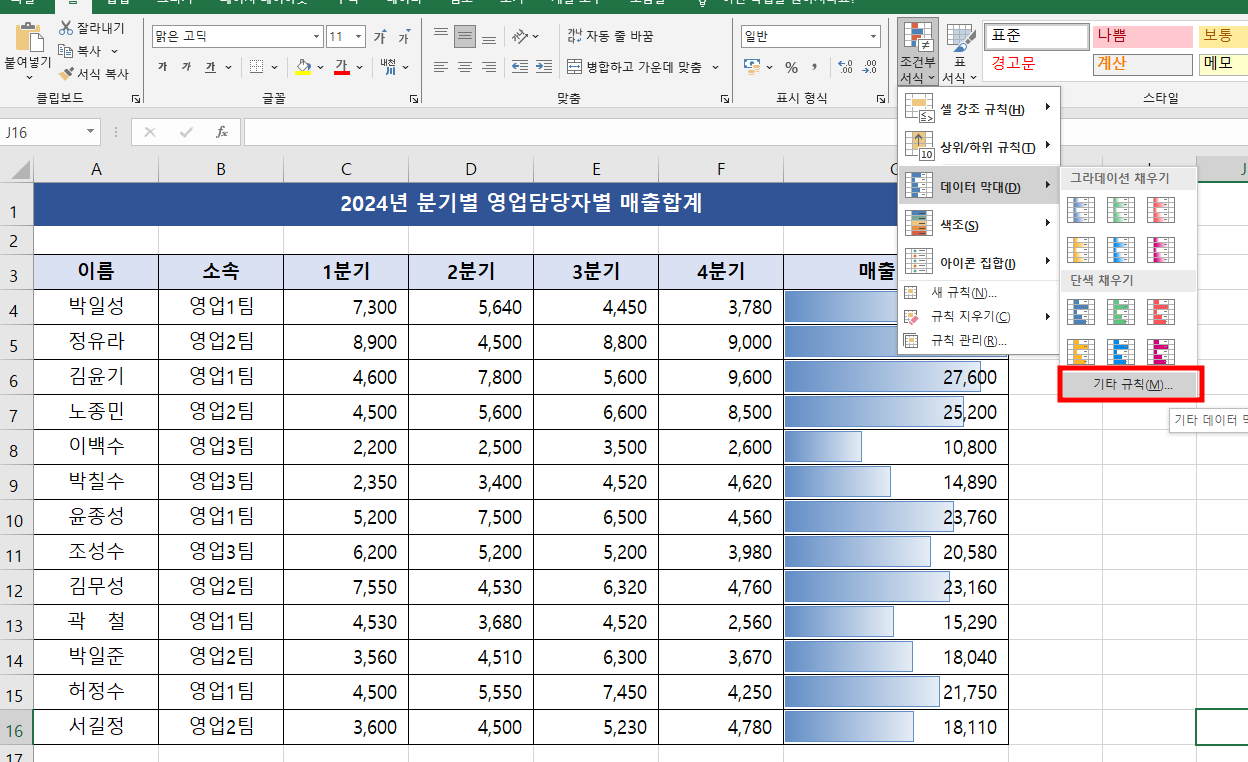1248x762 pixels.
Task: Open the font group dialog launcher
Action: [x=414, y=99]
